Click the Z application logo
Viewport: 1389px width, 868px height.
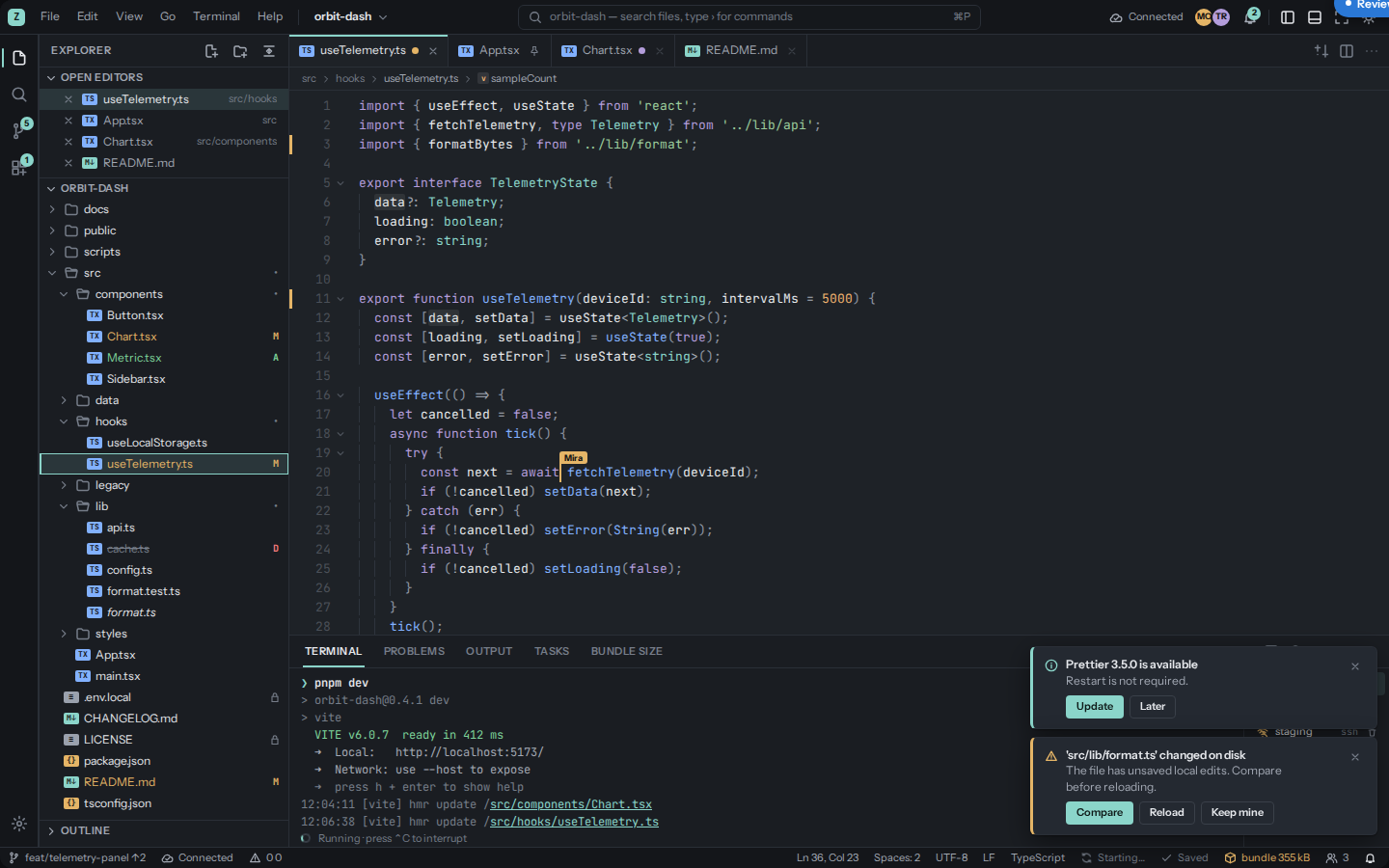(15, 16)
